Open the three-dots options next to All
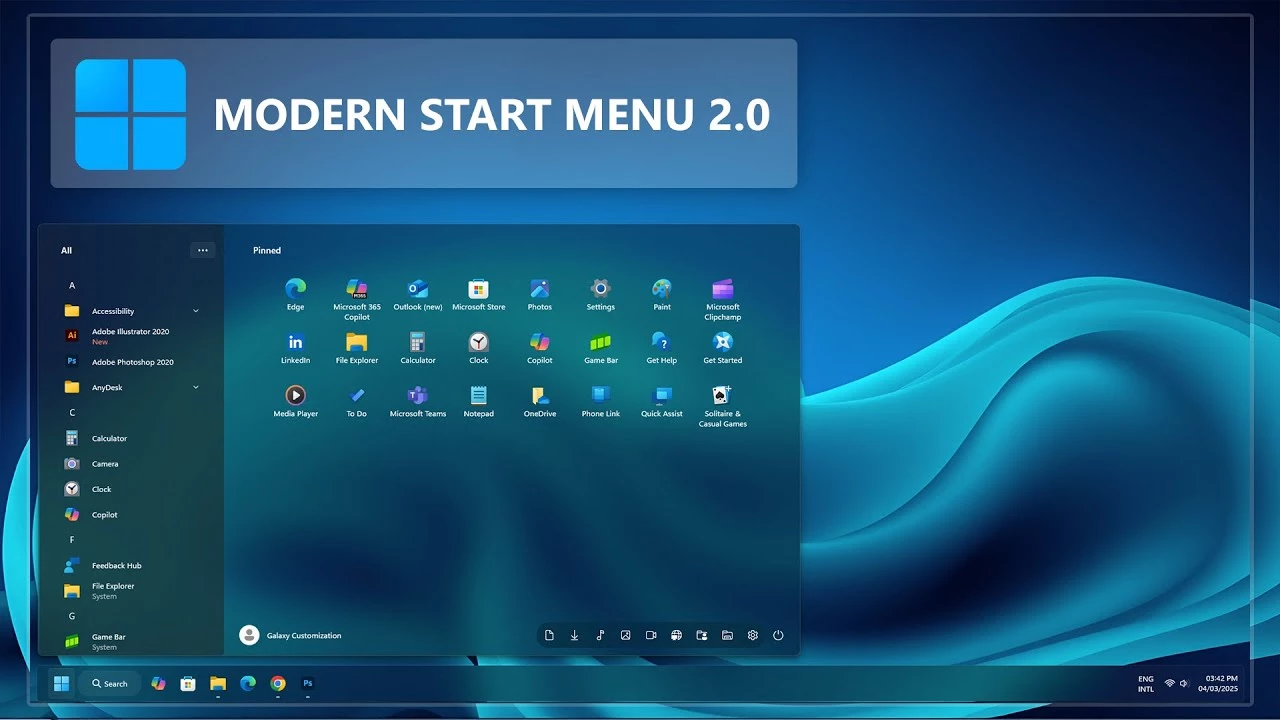The width and height of the screenshot is (1280, 720). (x=203, y=250)
